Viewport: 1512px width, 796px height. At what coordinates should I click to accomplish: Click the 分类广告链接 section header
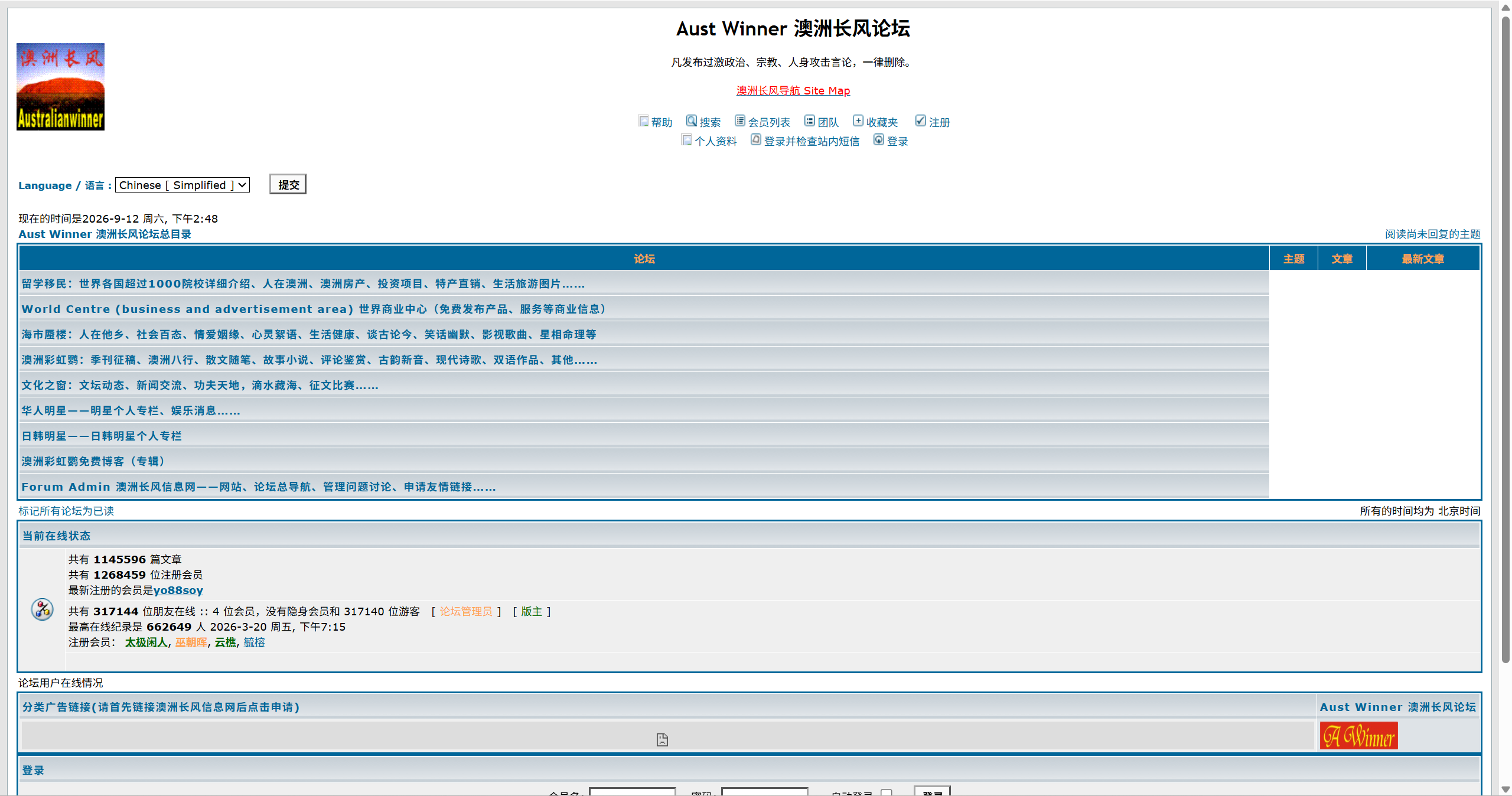click(x=161, y=707)
